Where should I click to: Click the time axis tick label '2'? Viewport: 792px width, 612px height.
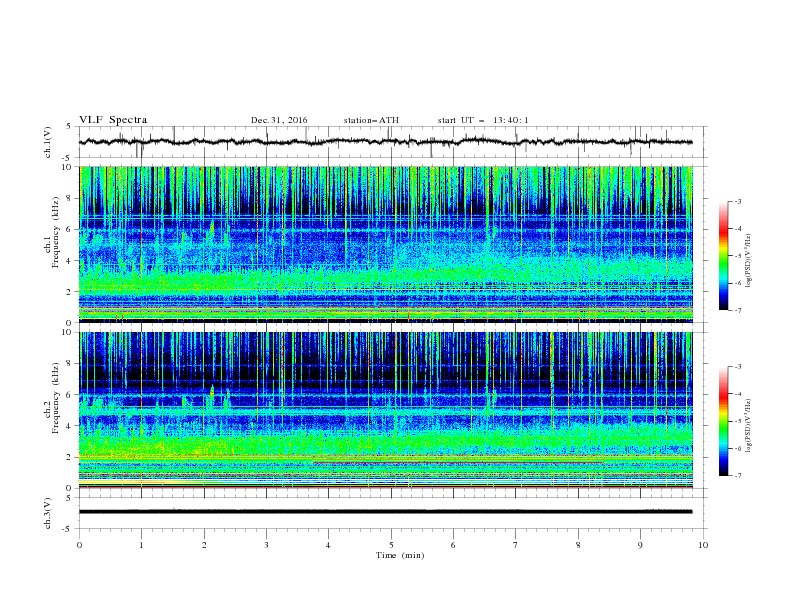204,545
